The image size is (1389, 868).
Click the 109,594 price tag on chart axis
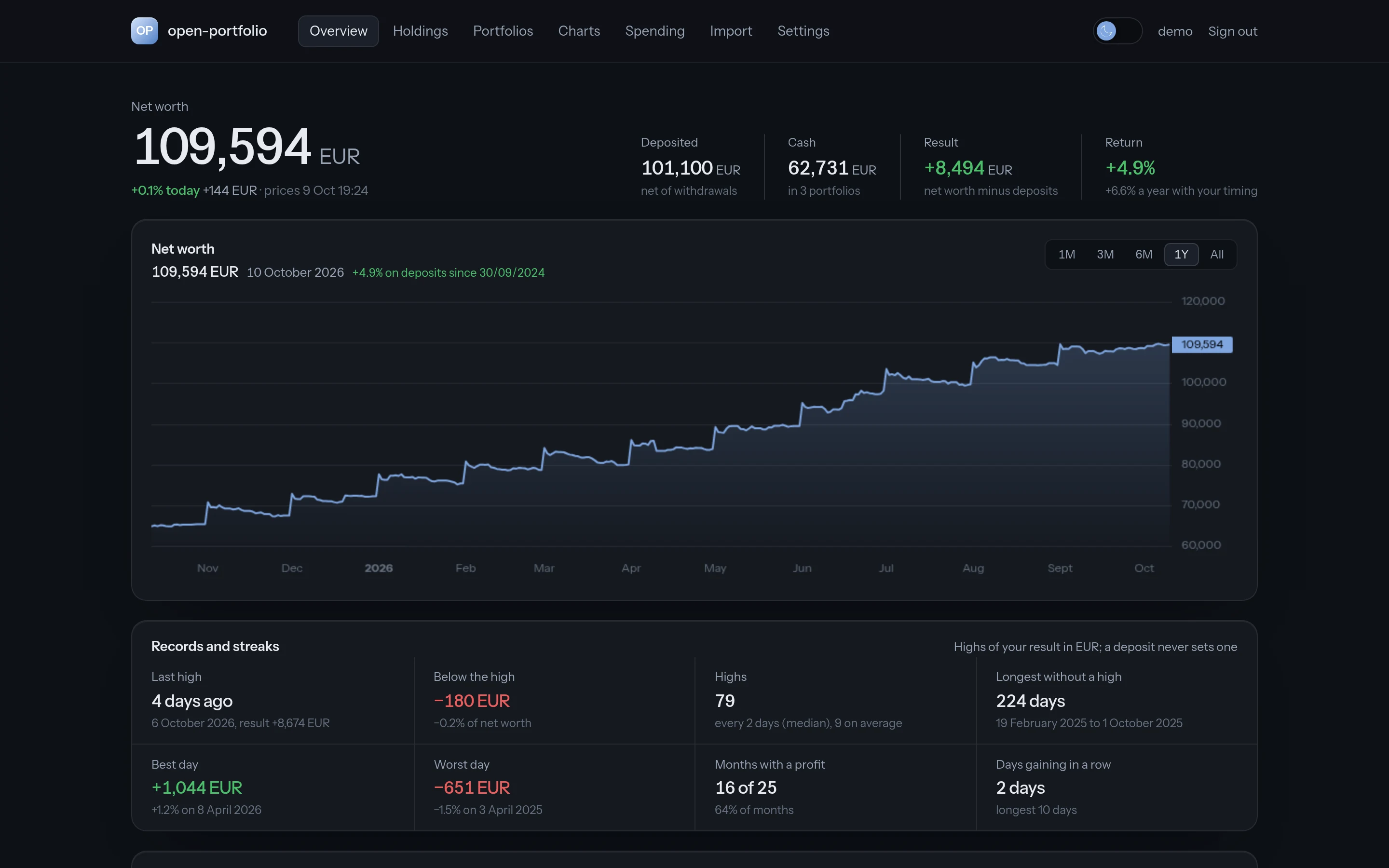(1202, 344)
